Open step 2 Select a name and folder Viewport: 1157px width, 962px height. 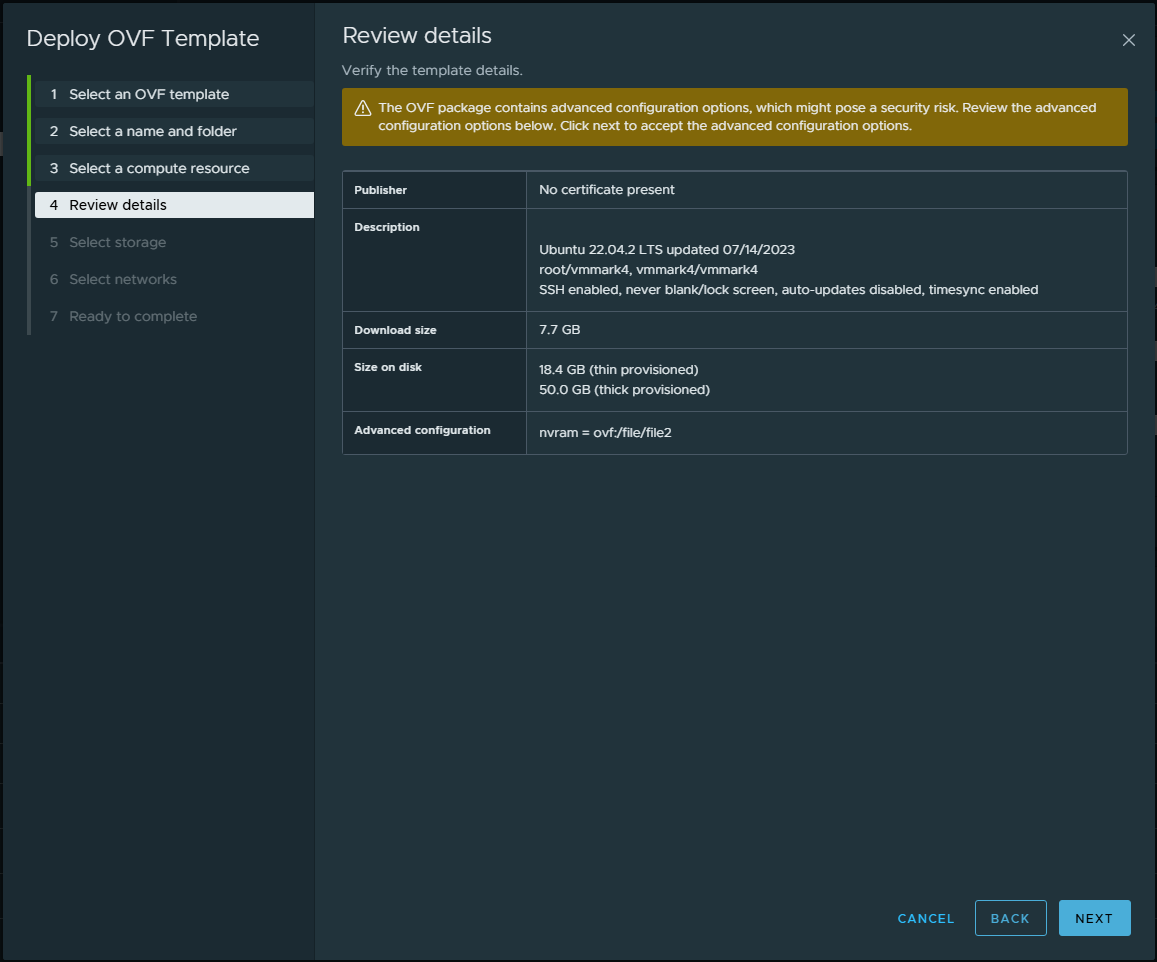[153, 131]
